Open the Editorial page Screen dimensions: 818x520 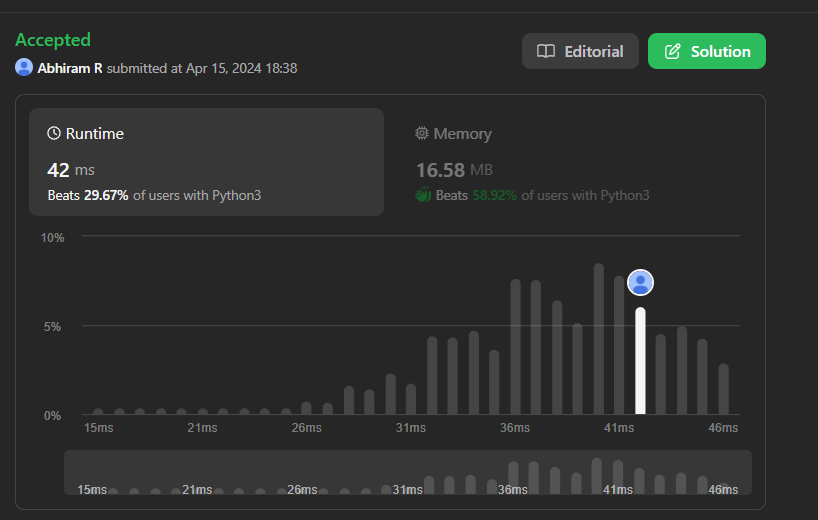(580, 51)
